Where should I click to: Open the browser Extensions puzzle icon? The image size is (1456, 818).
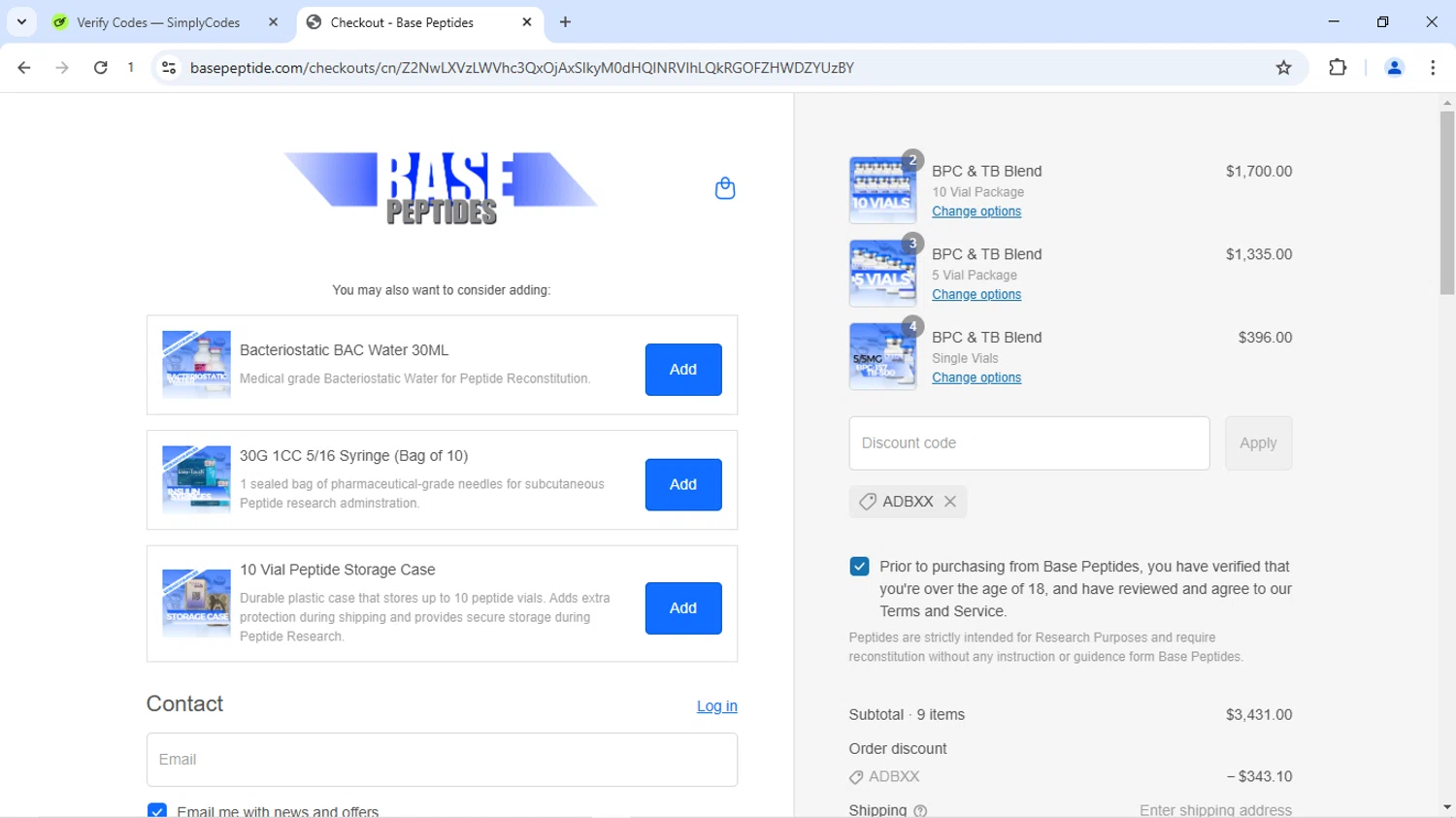1338,68
